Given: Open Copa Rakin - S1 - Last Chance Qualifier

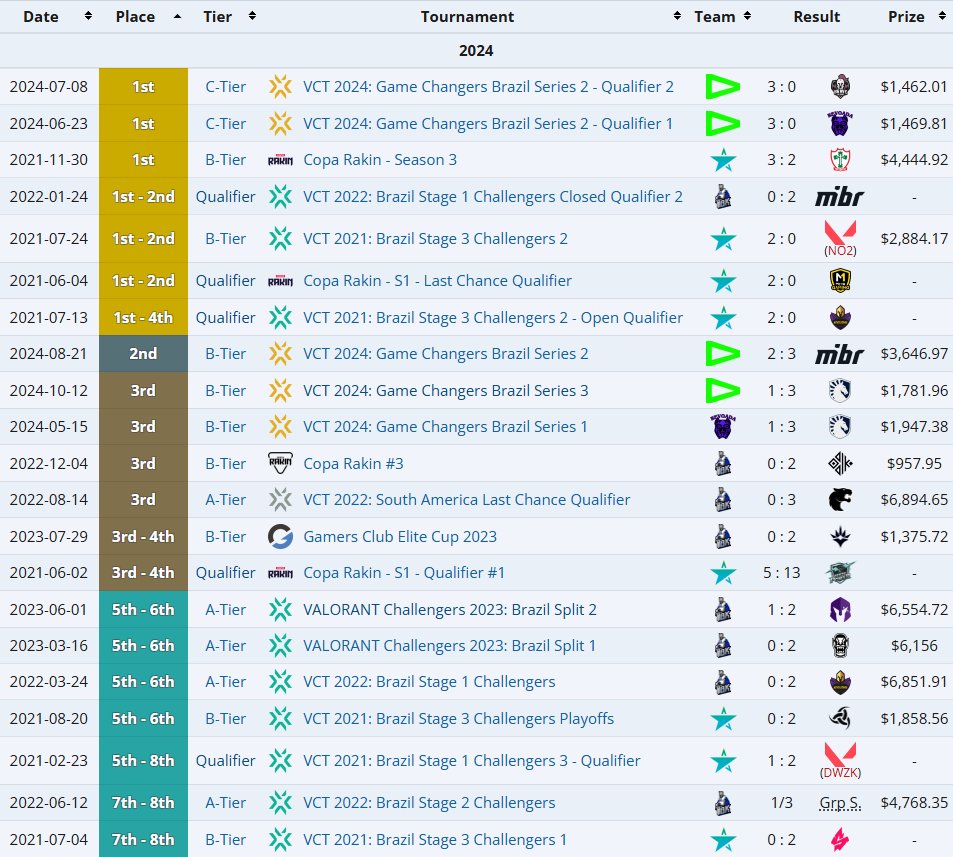Looking at the screenshot, I should point(438,281).
